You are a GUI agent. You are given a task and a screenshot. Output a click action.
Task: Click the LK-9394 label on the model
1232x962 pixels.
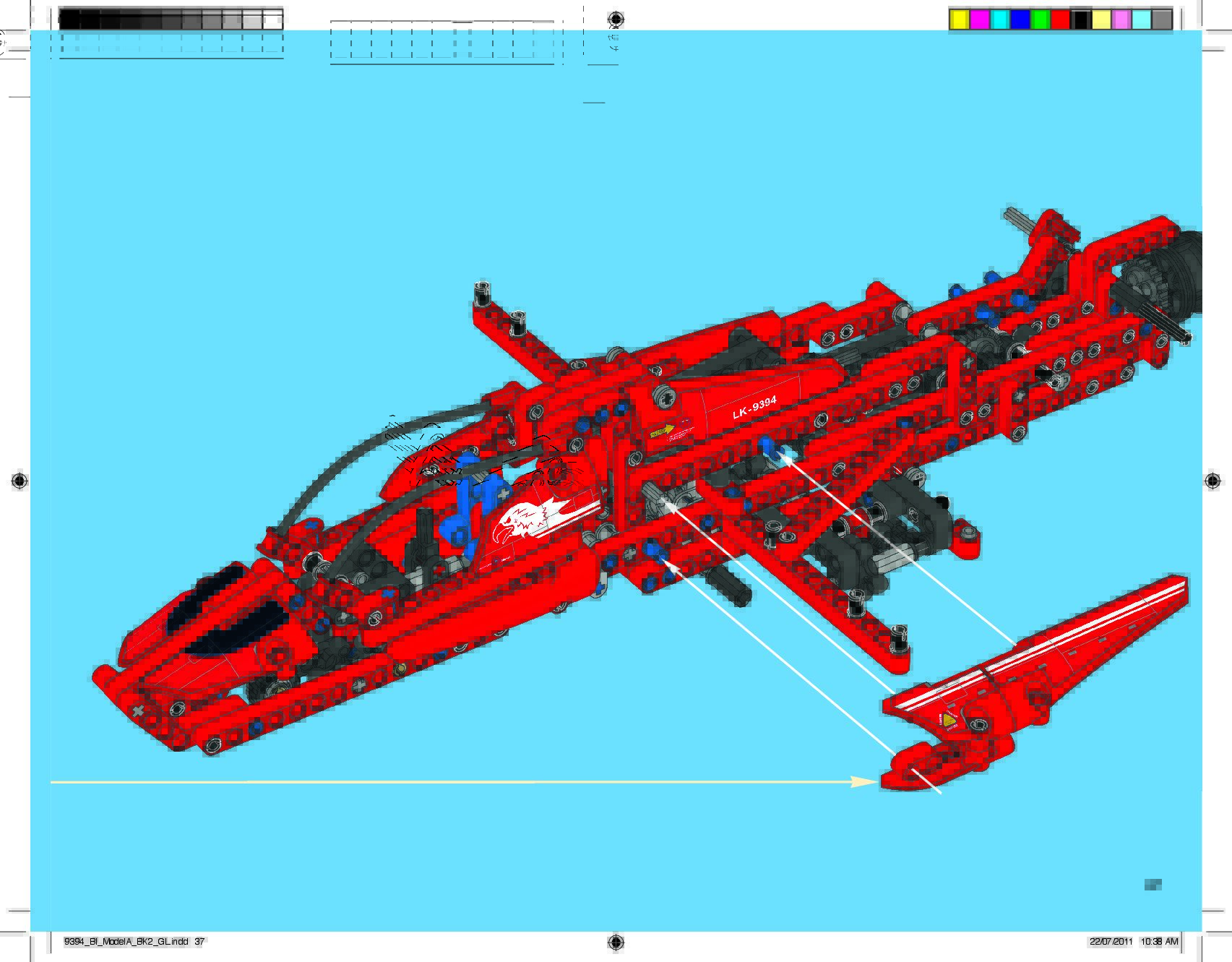pyautogui.click(x=754, y=408)
